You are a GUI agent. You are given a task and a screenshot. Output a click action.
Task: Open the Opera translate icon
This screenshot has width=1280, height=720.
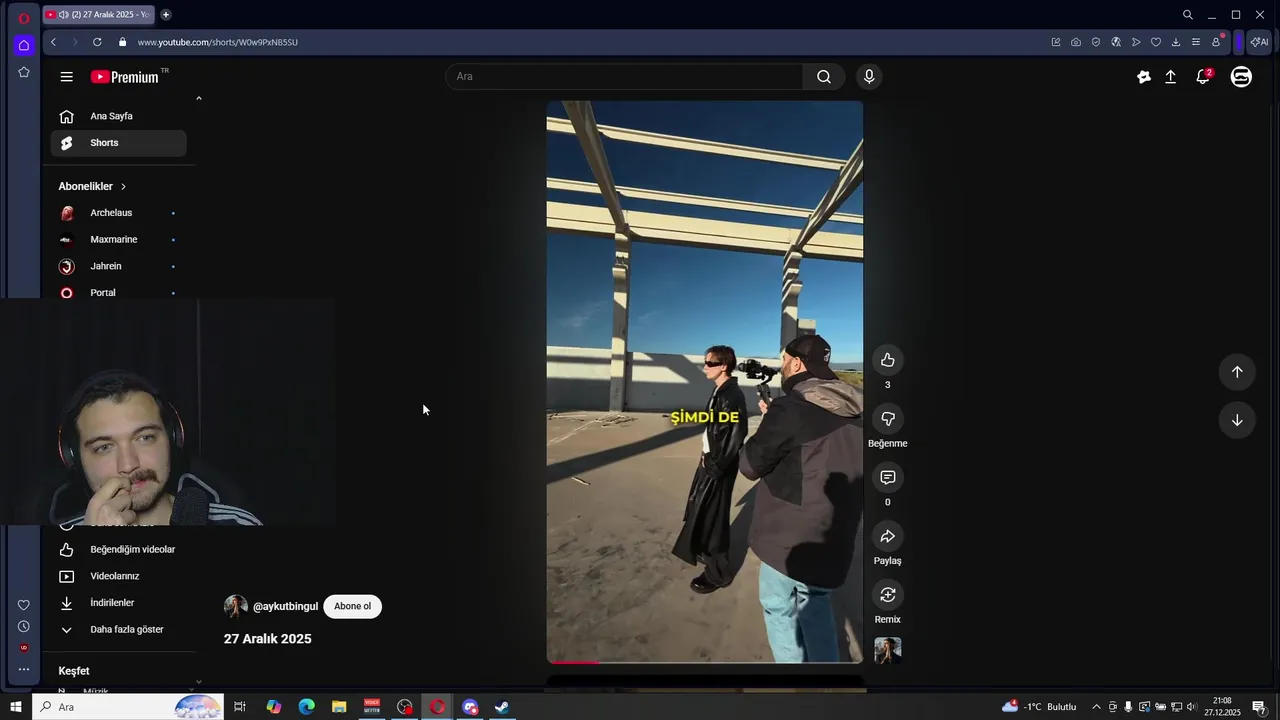tap(1116, 42)
